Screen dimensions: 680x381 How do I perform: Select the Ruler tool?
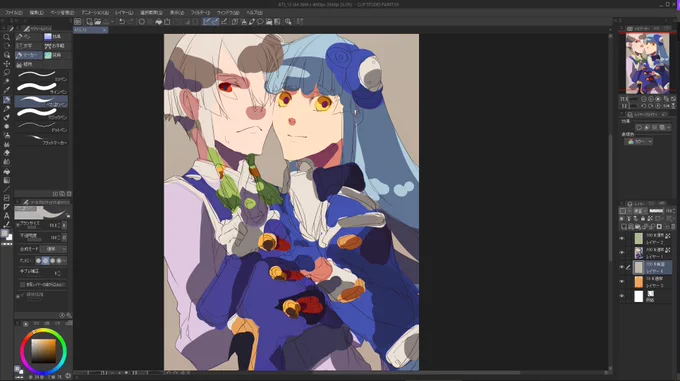tap(7, 207)
